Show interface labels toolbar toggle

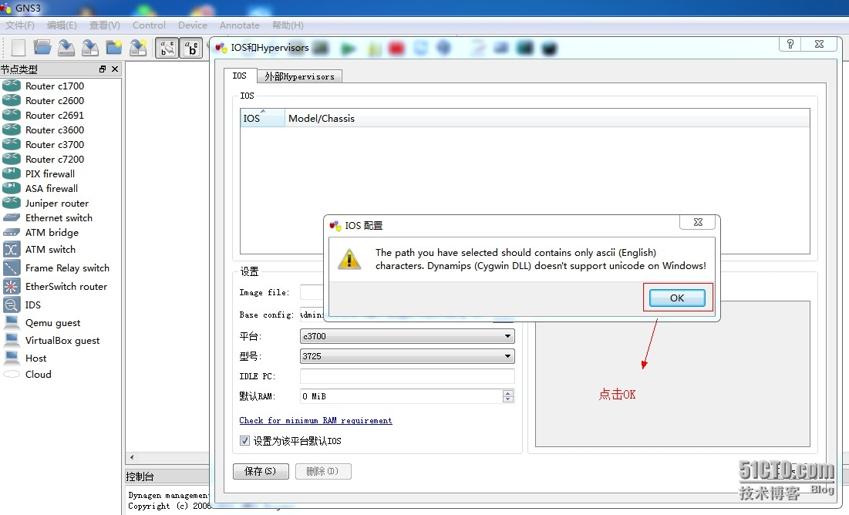pos(167,48)
